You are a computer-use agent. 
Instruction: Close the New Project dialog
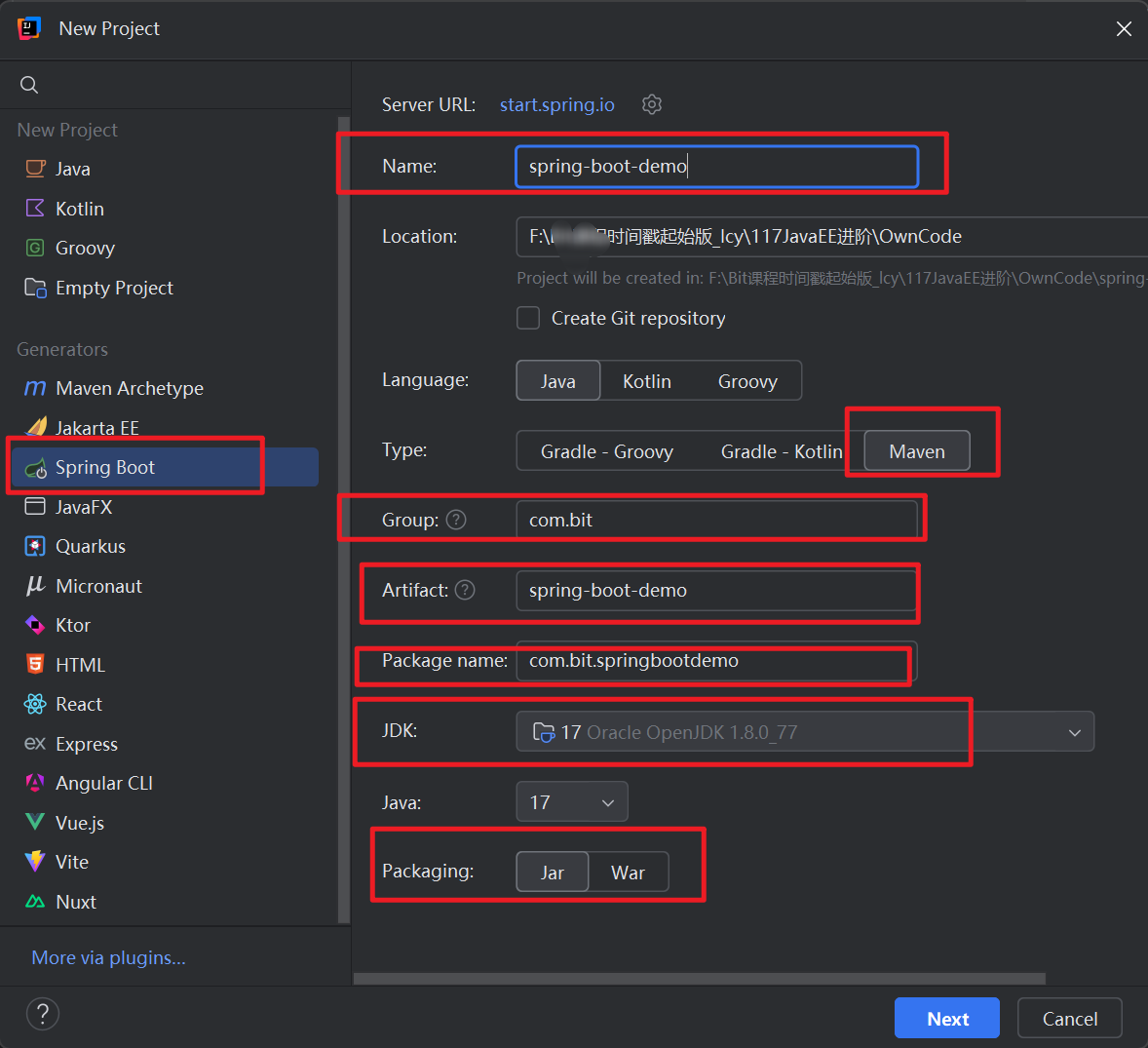tap(1123, 28)
